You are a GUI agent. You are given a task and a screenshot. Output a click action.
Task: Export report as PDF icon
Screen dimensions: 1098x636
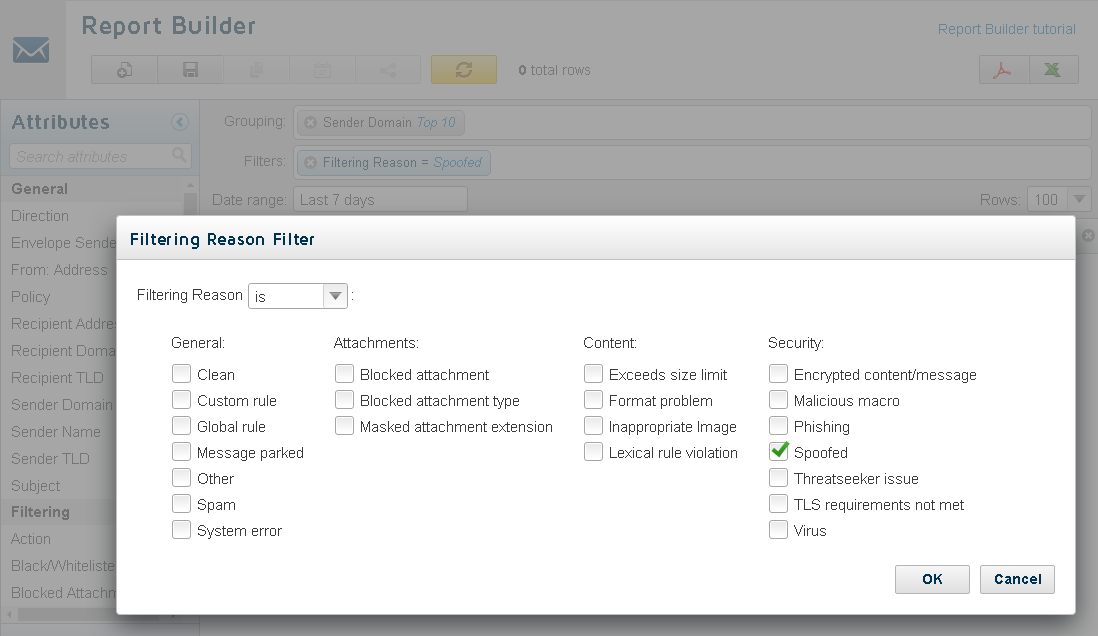point(1003,70)
